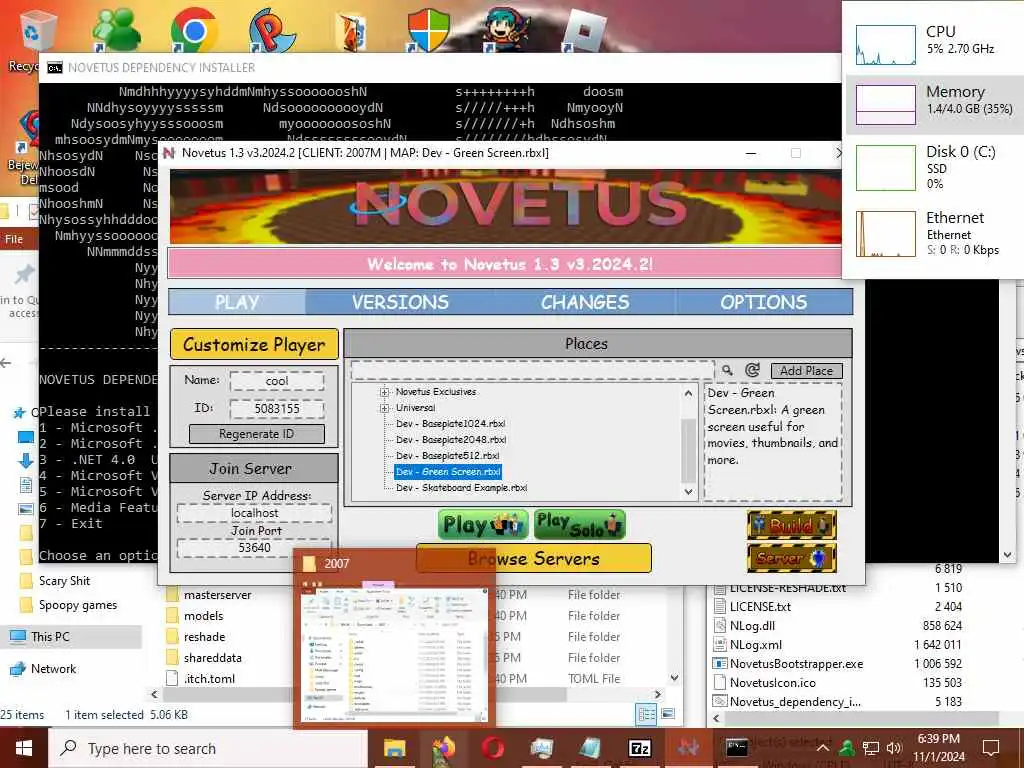Show hidden system tray icons
Viewport: 1024px width, 768px height.
point(823,748)
